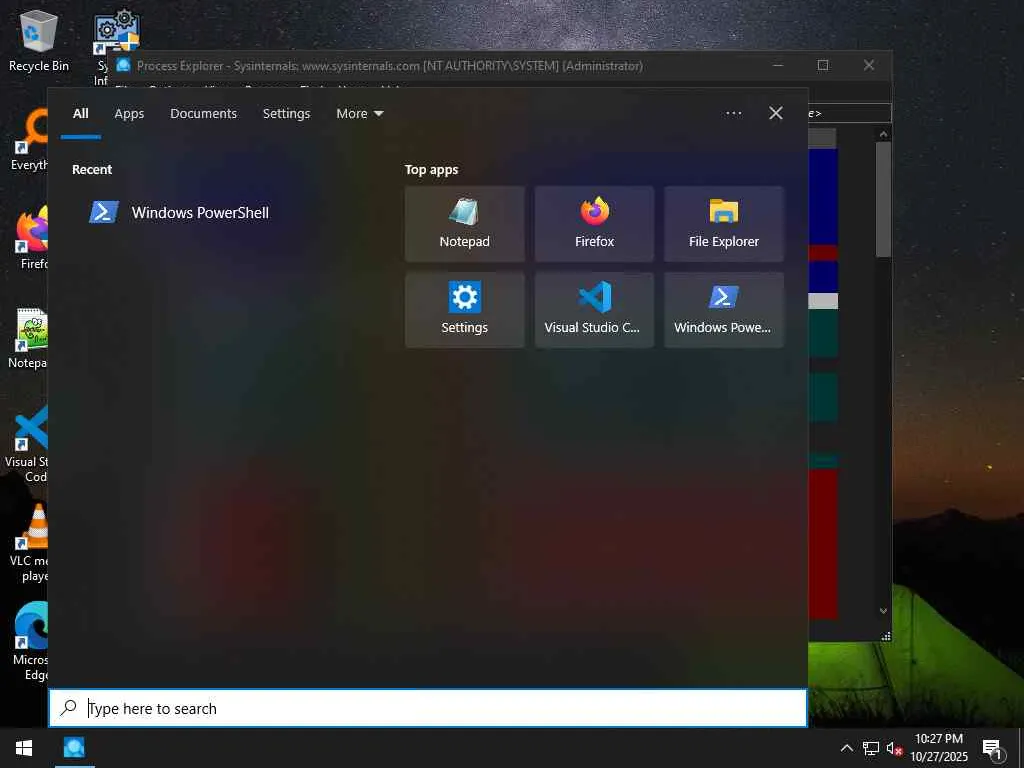
Task: Open the clock showing 10:27 PM
Action: [x=938, y=748]
